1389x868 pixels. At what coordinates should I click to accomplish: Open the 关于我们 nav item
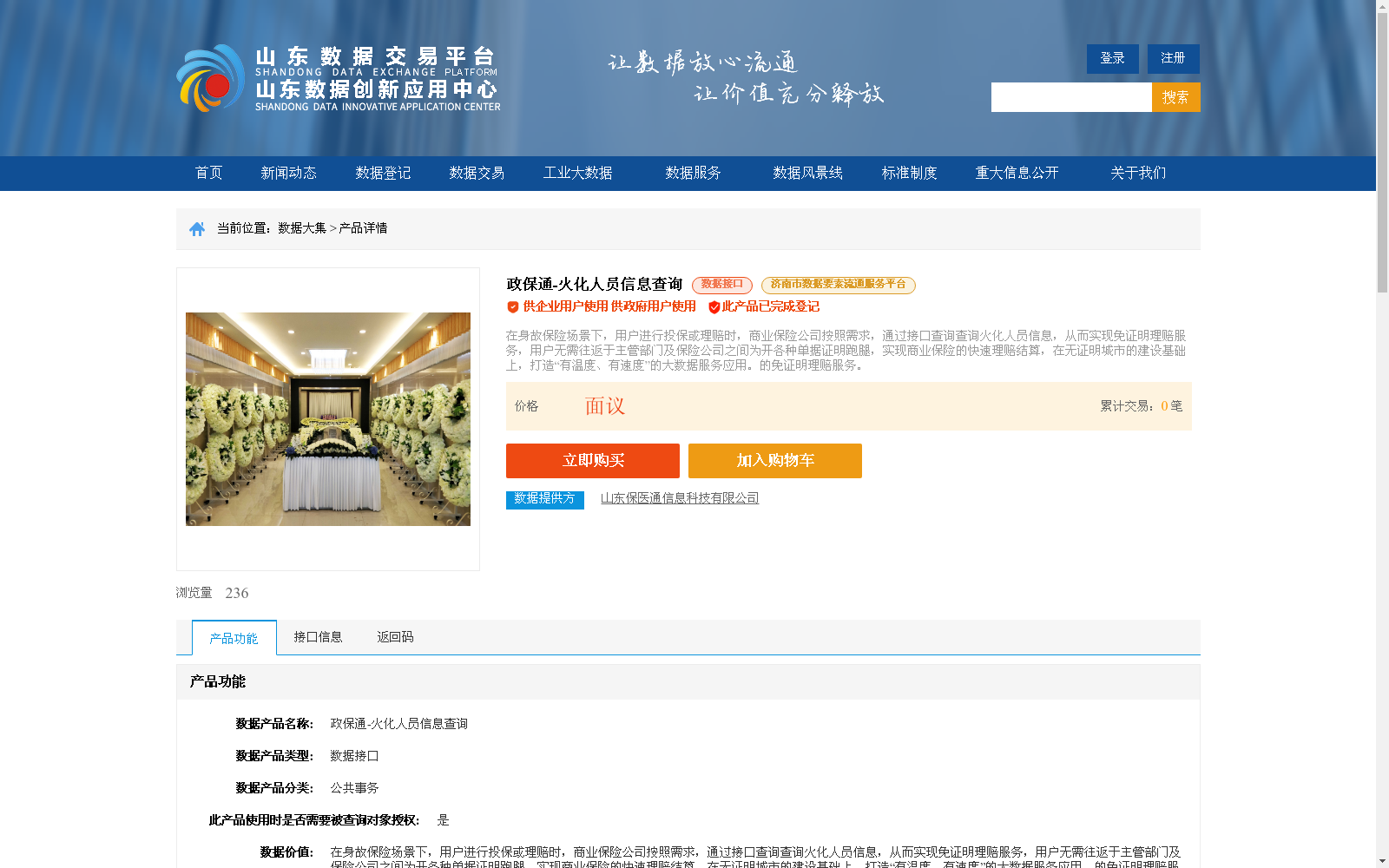[x=1139, y=173]
